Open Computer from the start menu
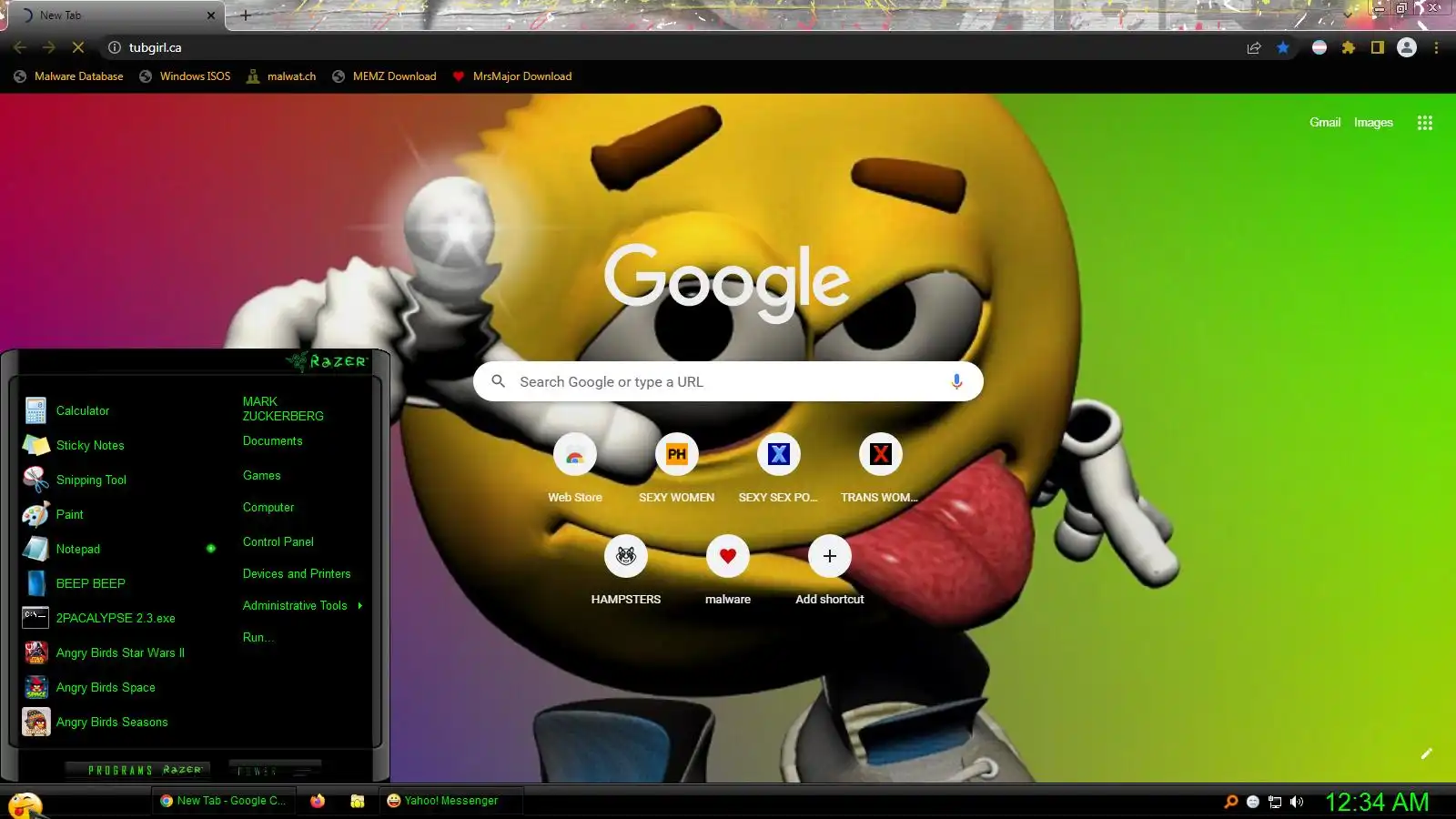 coord(268,508)
